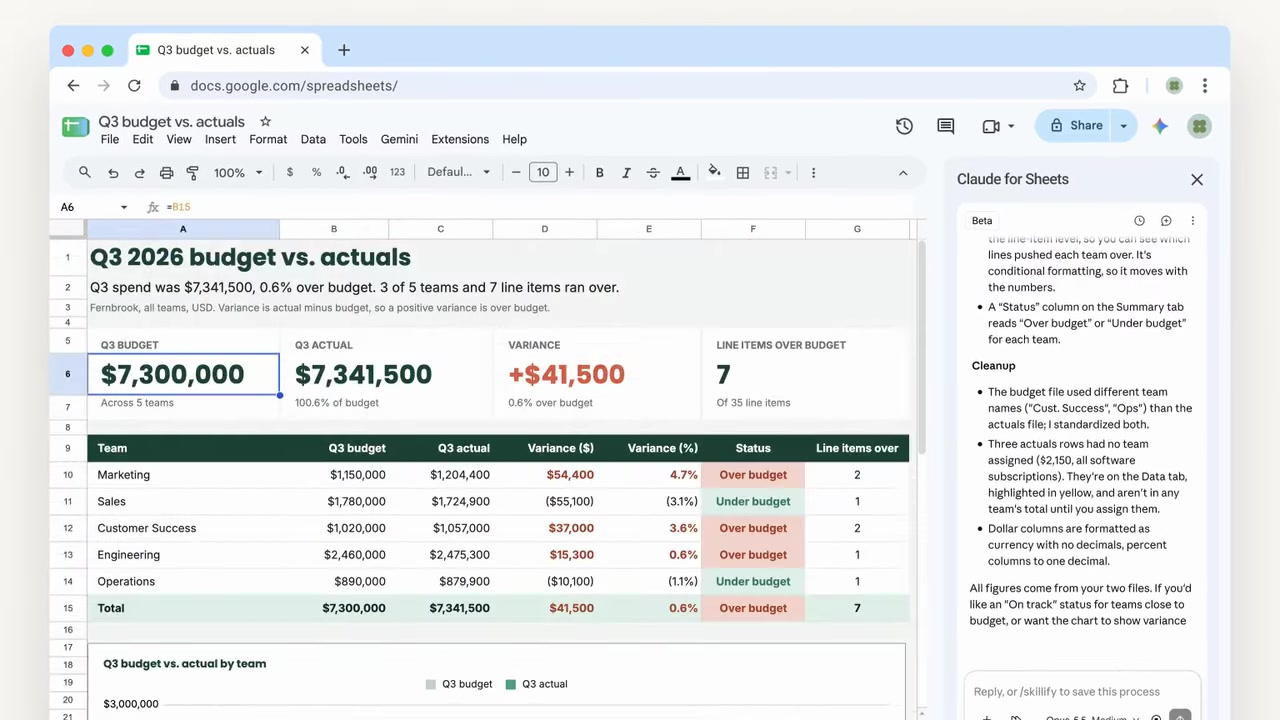The width and height of the screenshot is (1280, 720).
Task: Open a new browser tab
Action: [344, 50]
